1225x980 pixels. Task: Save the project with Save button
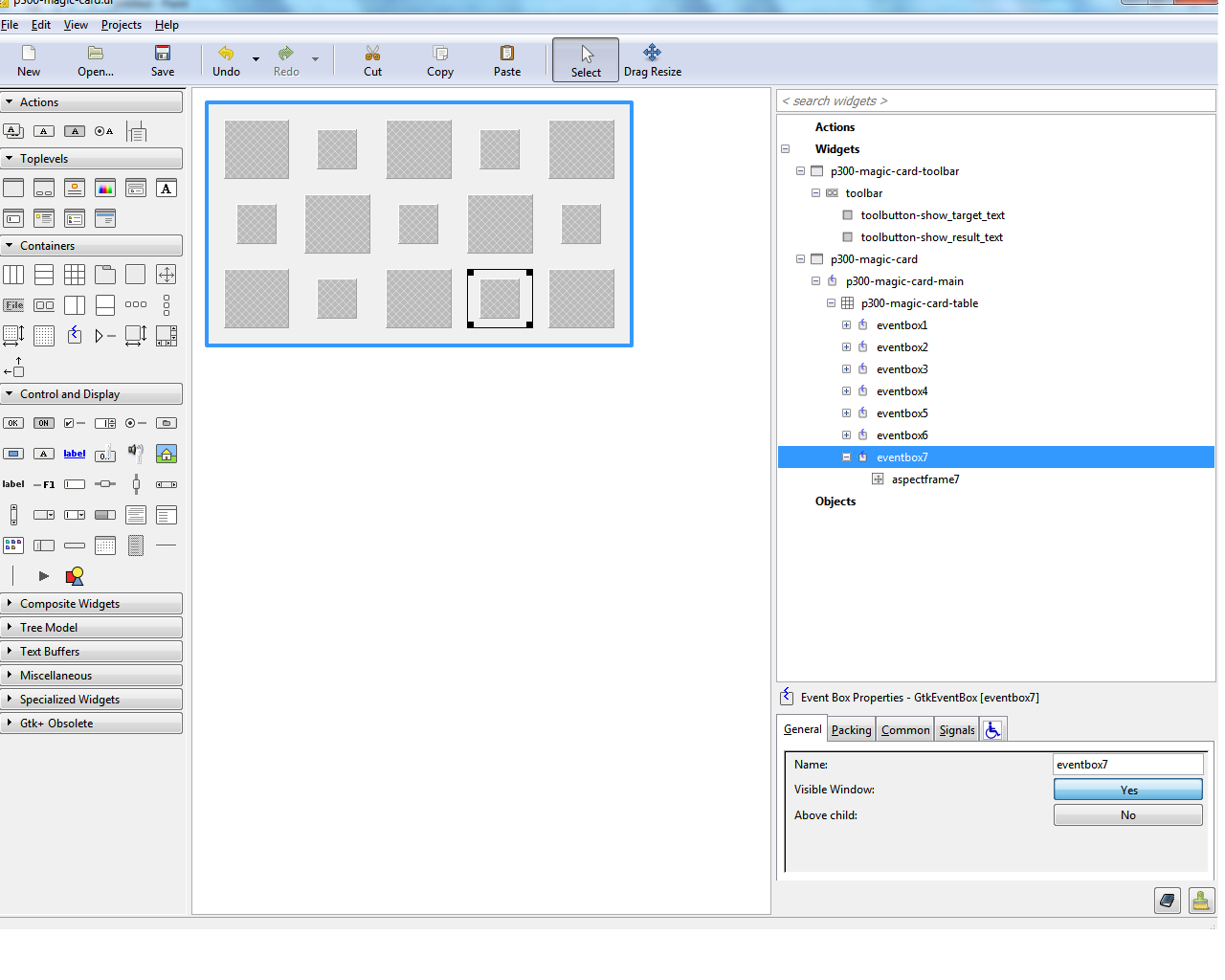click(163, 60)
